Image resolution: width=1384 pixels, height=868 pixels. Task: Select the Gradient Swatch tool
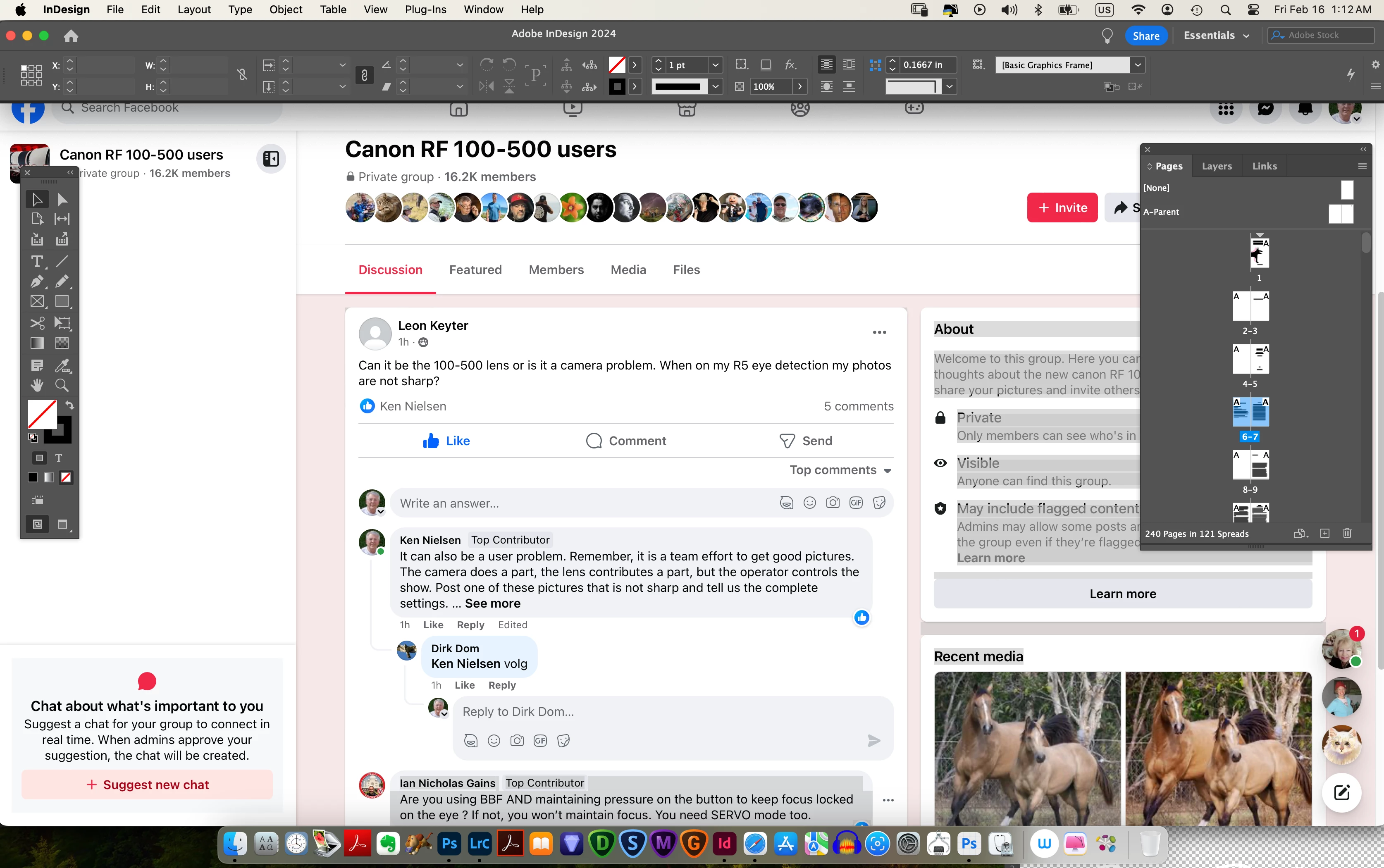(37, 343)
